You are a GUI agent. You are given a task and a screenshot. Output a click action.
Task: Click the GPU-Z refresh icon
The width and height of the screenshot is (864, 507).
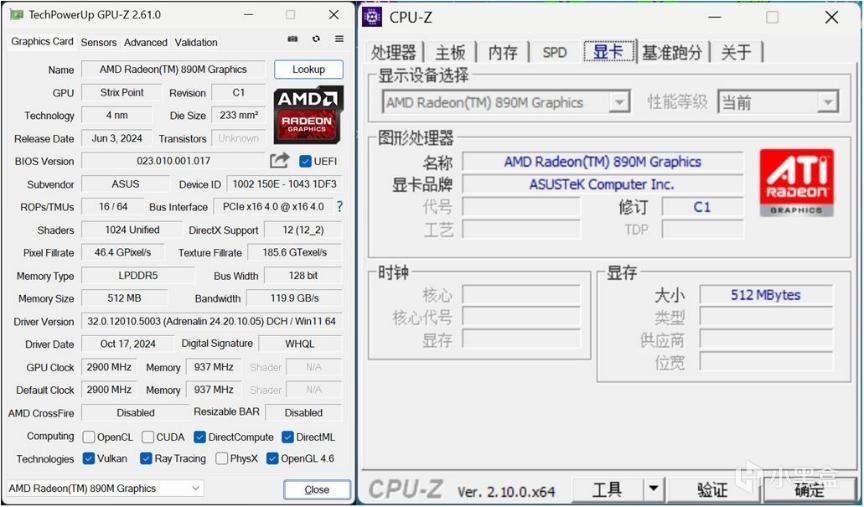point(316,39)
